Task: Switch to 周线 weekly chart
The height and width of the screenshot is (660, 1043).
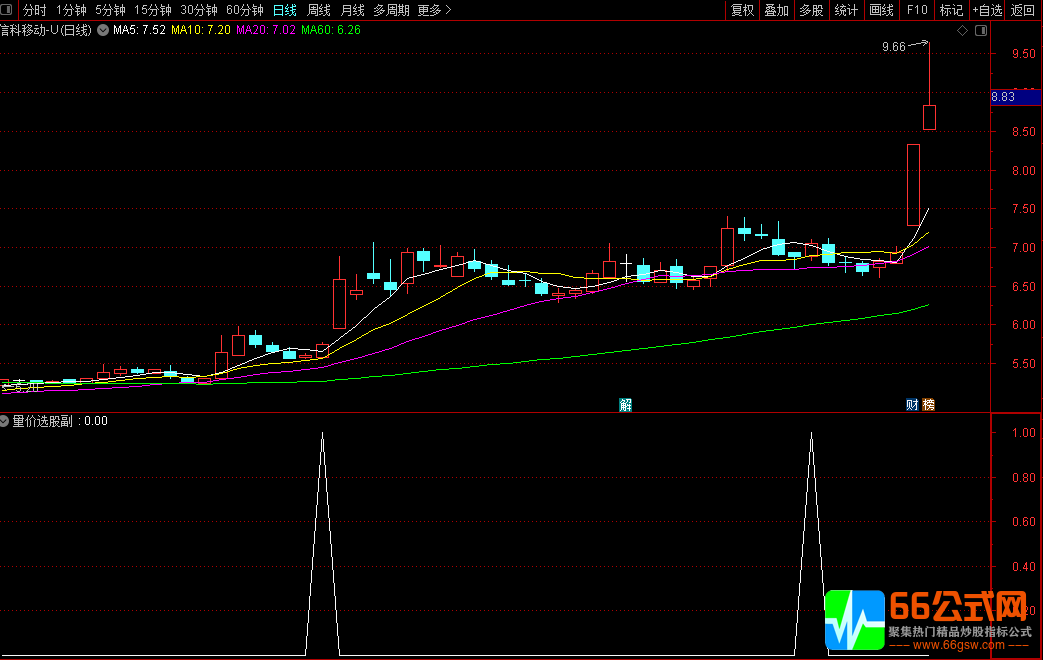Action: tap(318, 10)
